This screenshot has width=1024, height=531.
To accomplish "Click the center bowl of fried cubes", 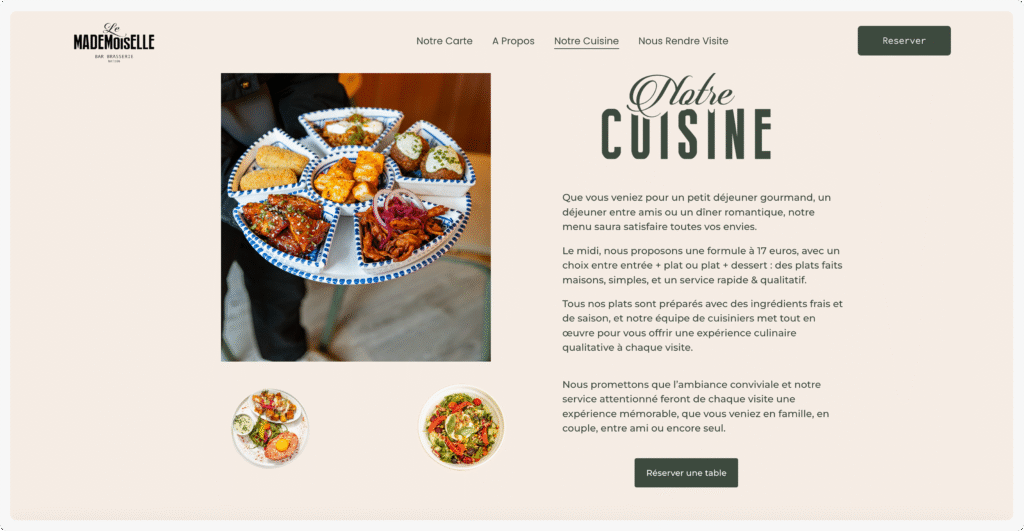I will [x=351, y=178].
